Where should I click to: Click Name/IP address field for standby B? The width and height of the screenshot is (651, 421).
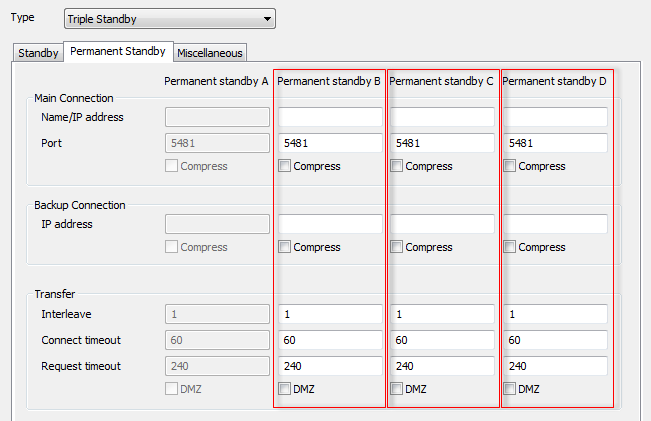tap(330, 117)
